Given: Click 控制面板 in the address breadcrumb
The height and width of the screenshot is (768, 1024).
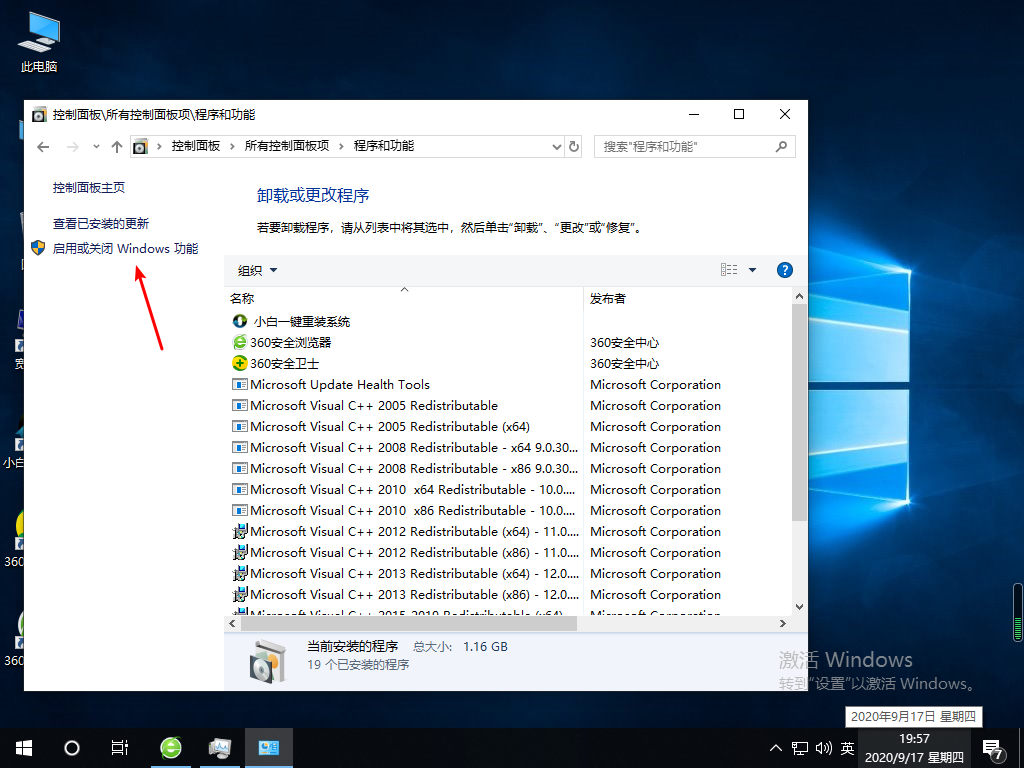Looking at the screenshot, I should pos(195,146).
